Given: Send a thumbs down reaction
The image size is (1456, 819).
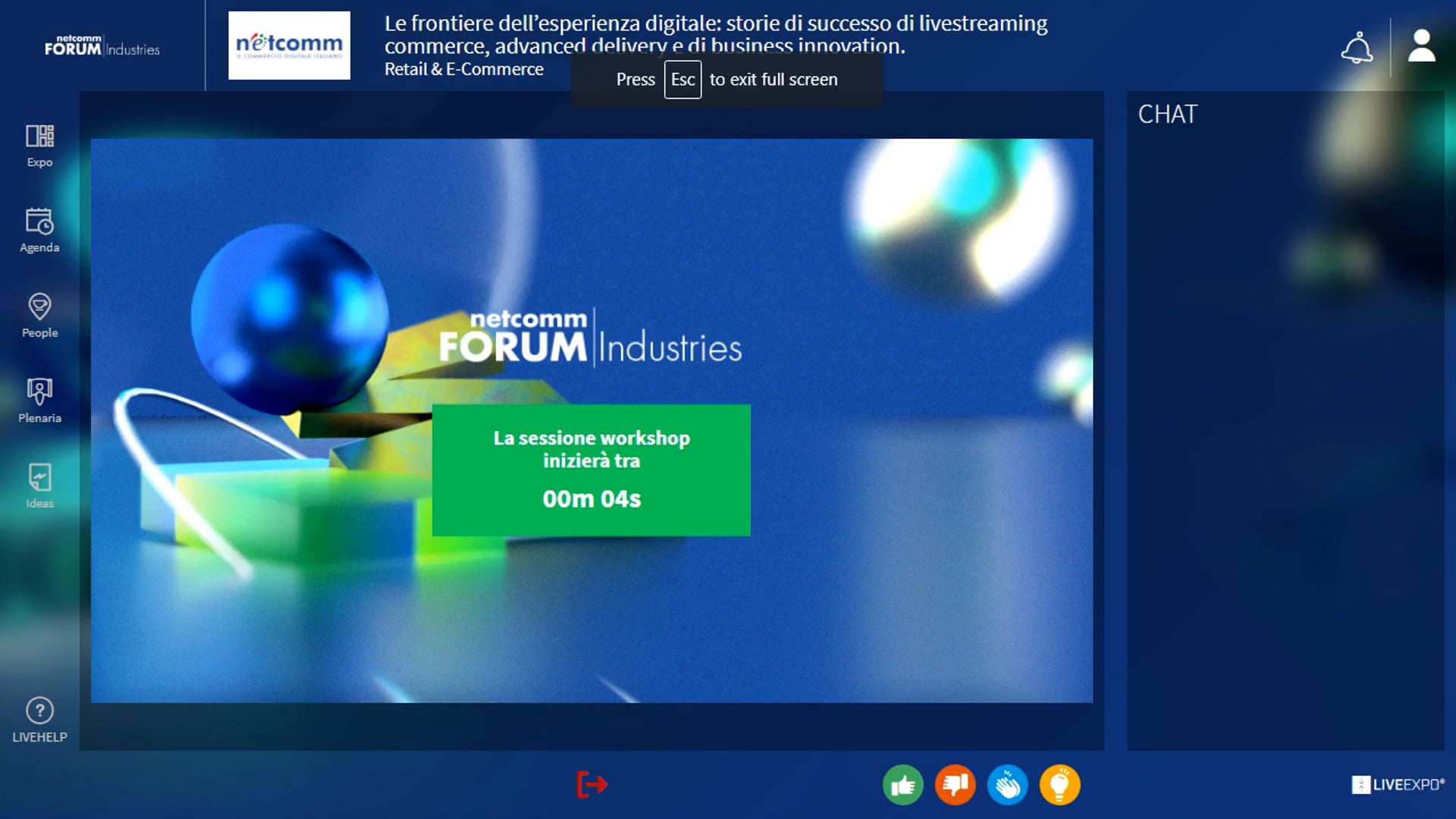Looking at the screenshot, I should (955, 785).
